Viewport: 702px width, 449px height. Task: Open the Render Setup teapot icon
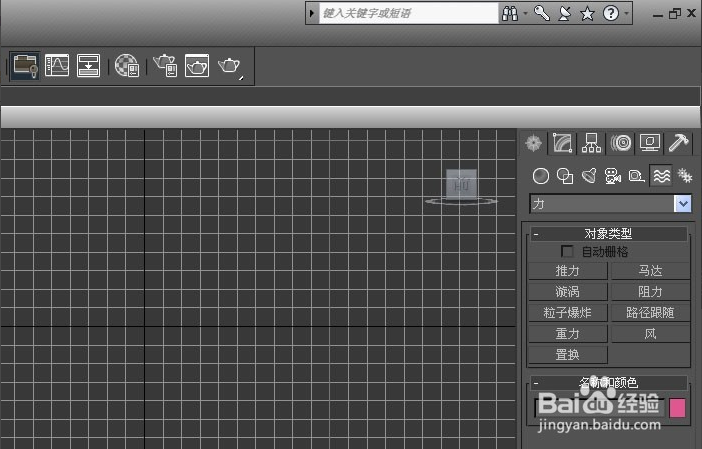pyautogui.click(x=165, y=65)
